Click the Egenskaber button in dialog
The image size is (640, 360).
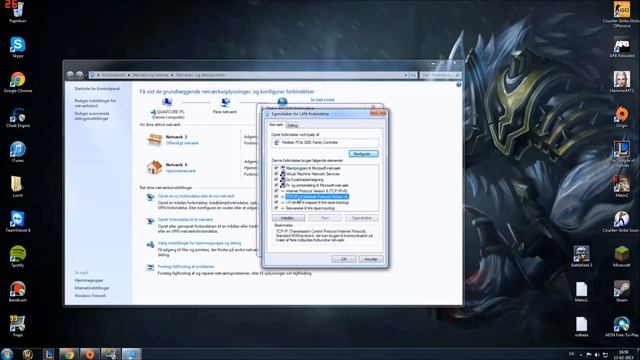point(362,218)
